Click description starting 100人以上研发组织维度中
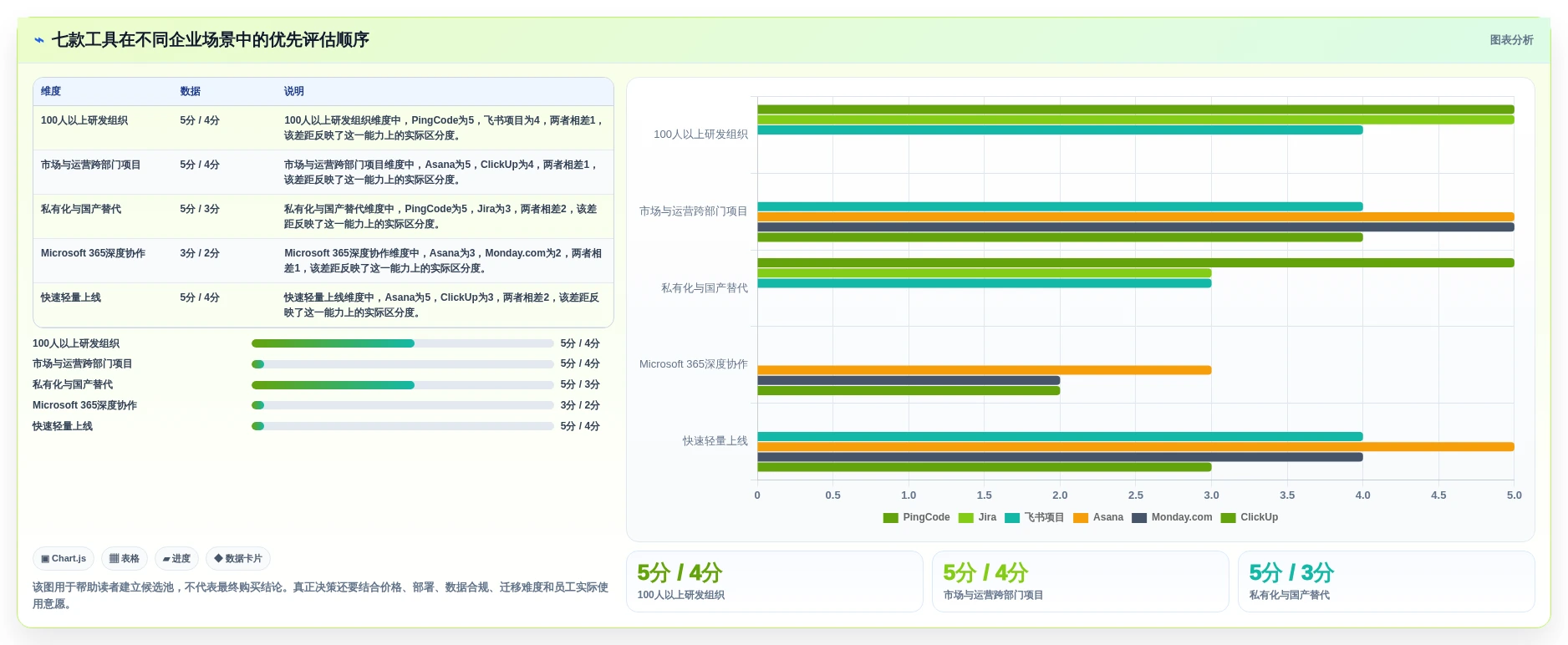The height and width of the screenshot is (645, 1568). pyautogui.click(x=444, y=128)
